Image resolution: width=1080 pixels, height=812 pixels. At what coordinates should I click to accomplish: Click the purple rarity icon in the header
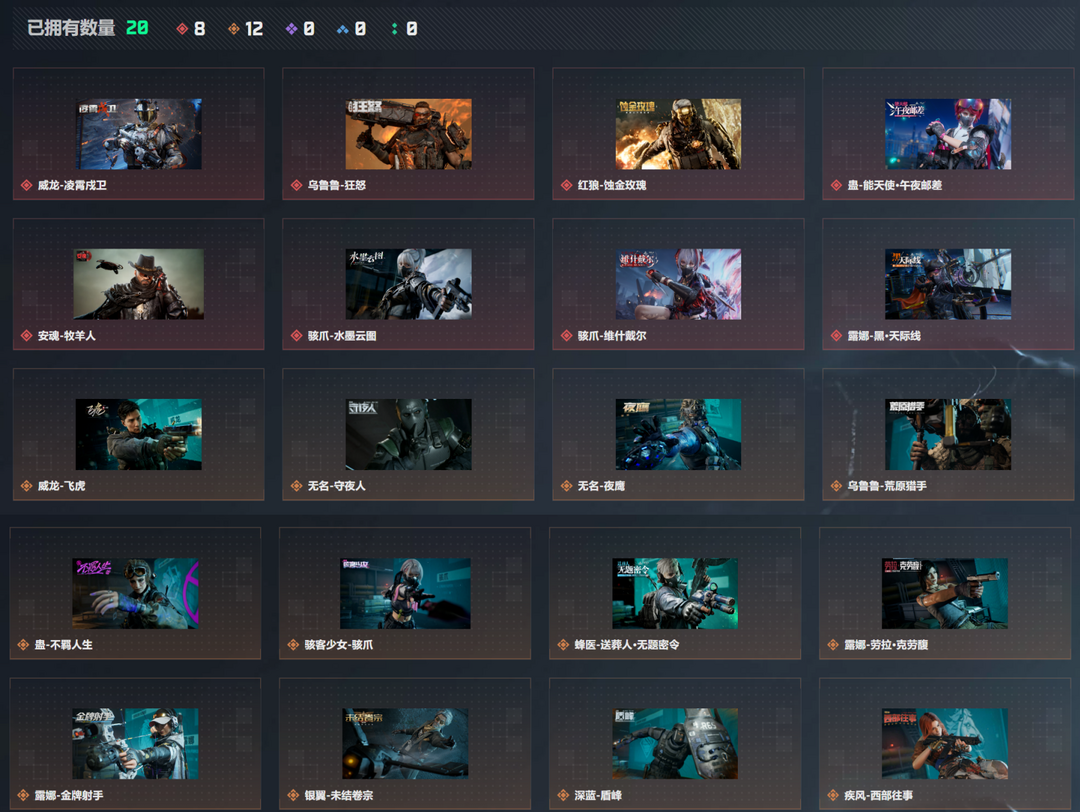(x=291, y=29)
